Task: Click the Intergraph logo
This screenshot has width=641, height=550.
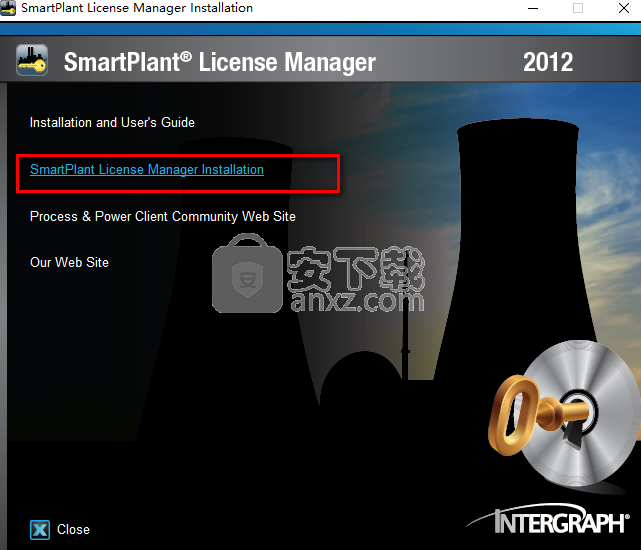Action: pyautogui.click(x=548, y=520)
